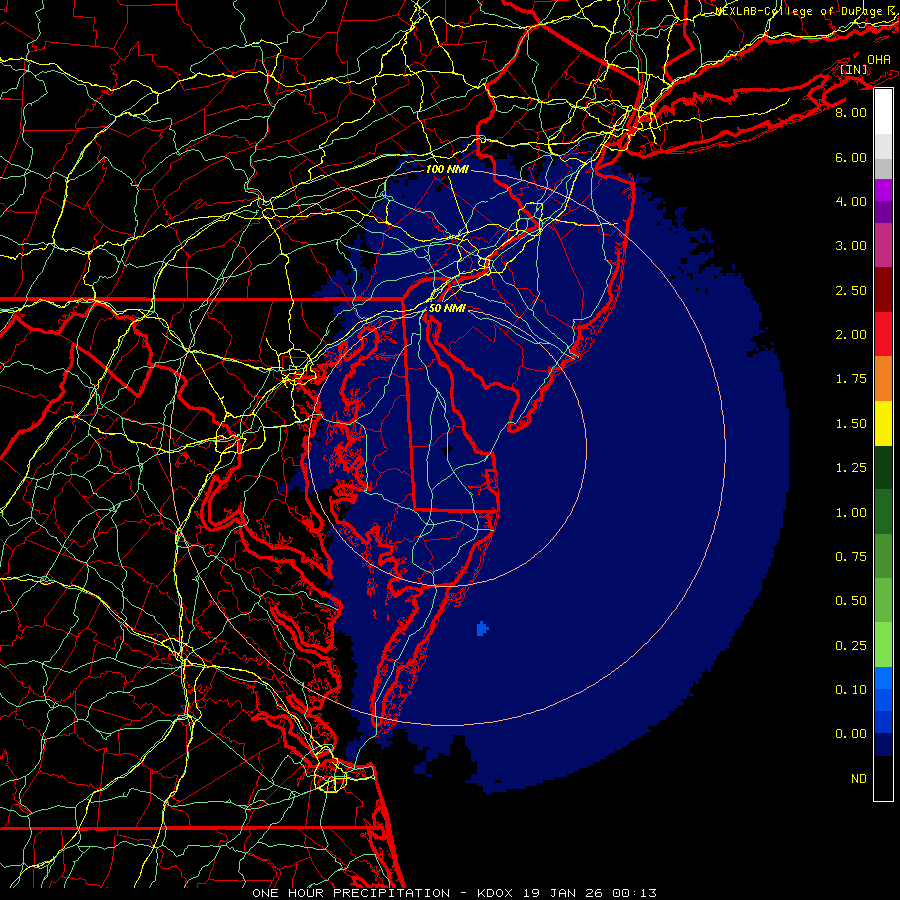Image resolution: width=900 pixels, height=900 pixels.
Task: Click the 'NEXLAB-College of DuPage' text
Action: point(800,11)
